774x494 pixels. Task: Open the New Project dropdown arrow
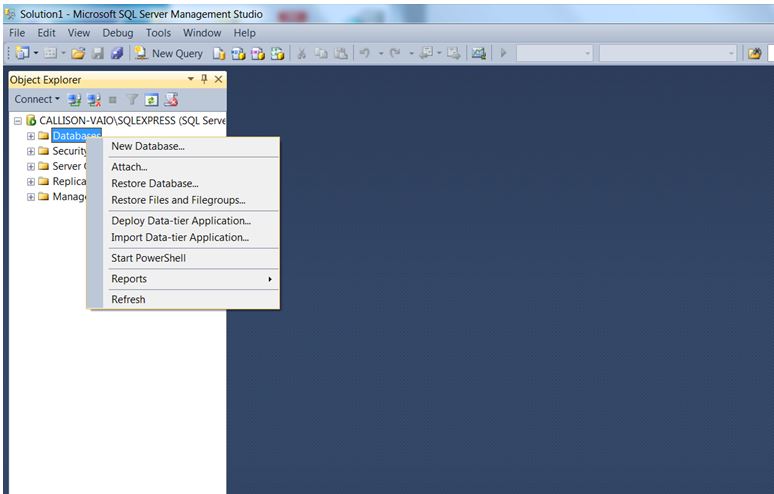tap(36, 53)
